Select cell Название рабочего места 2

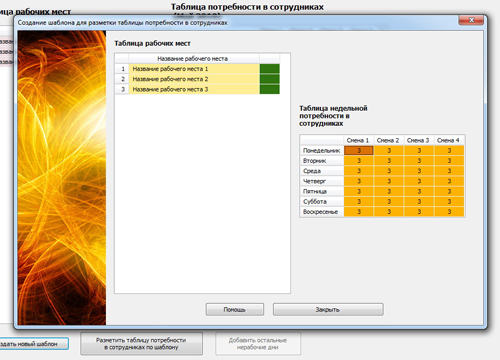coord(194,79)
